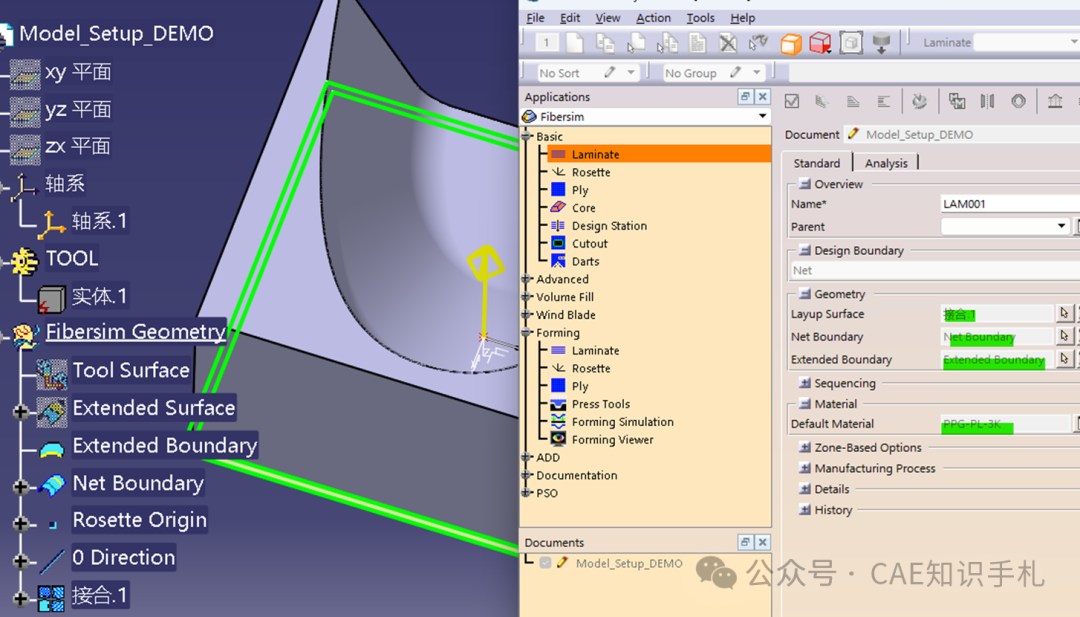Select the Rosette item under Basic

tap(590, 172)
